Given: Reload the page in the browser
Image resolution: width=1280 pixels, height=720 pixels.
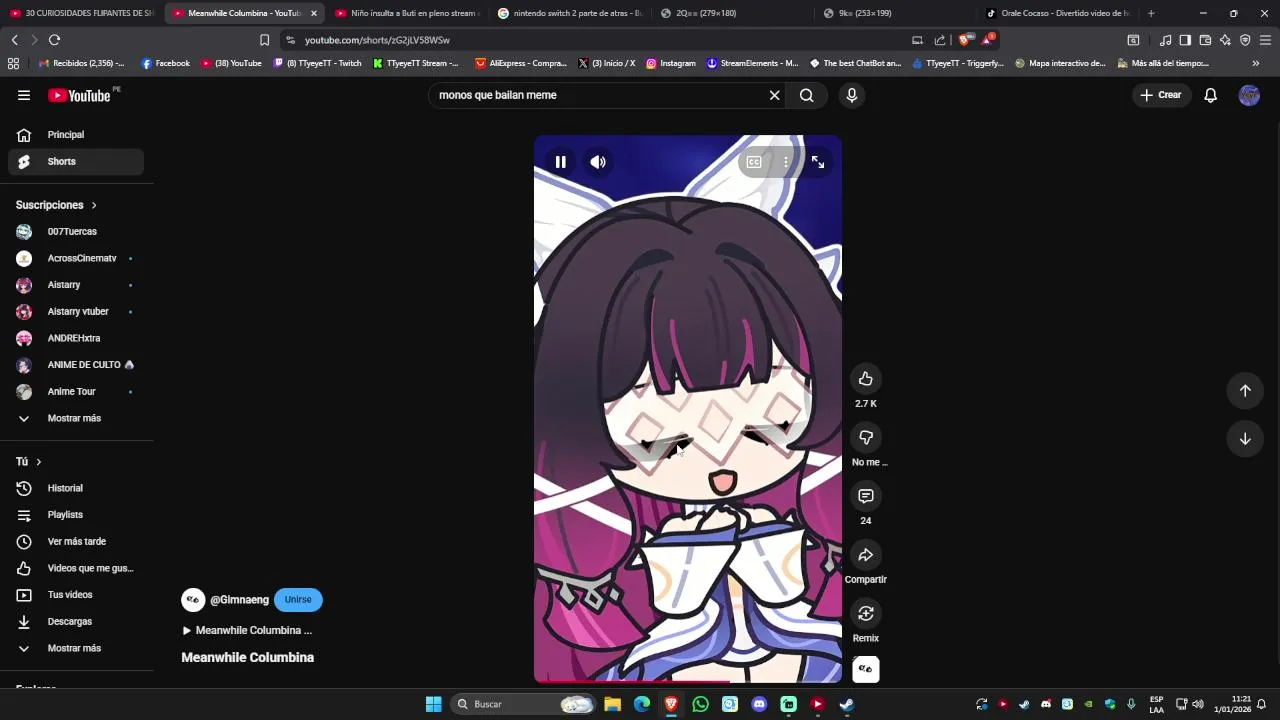Looking at the screenshot, I should pyautogui.click(x=54, y=40).
